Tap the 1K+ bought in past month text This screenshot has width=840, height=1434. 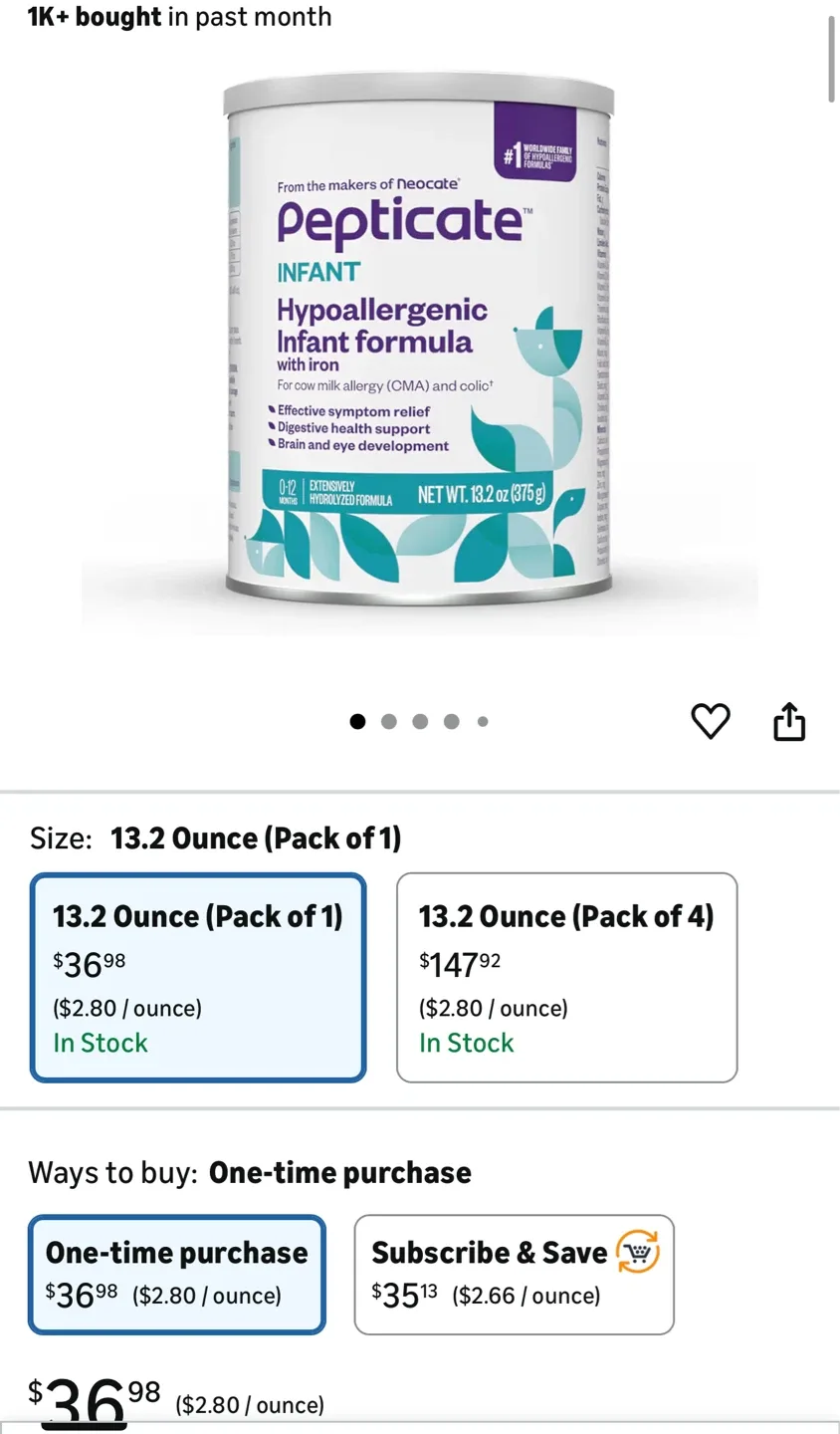coord(180,17)
